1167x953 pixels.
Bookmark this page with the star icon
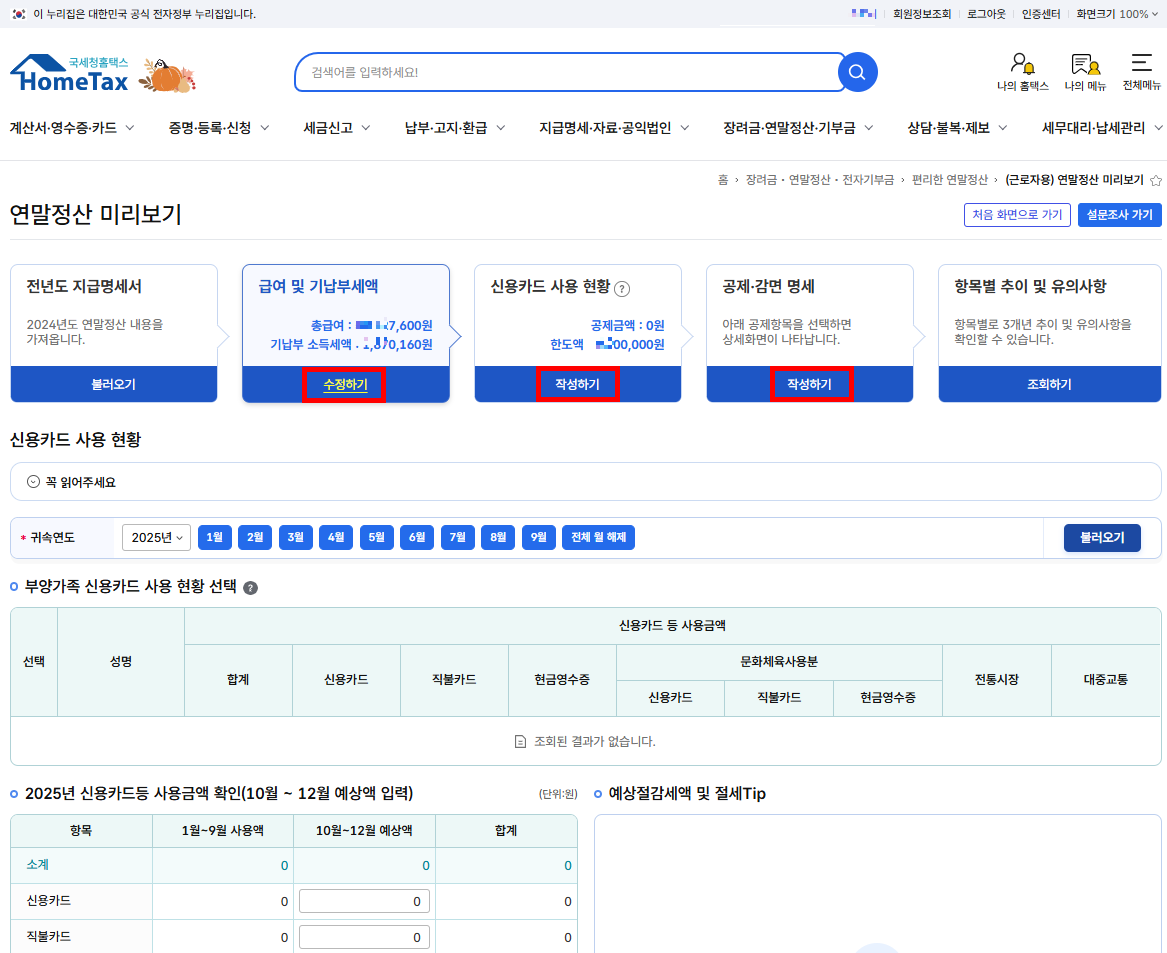(1156, 181)
